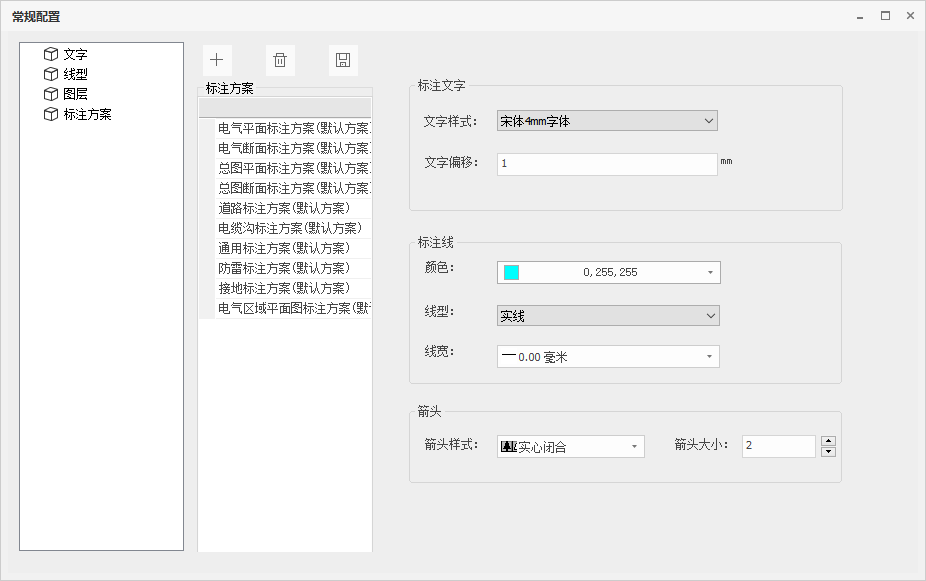Open the 箭头样式 dropdown arrow
The height and width of the screenshot is (581, 926).
pos(635,447)
